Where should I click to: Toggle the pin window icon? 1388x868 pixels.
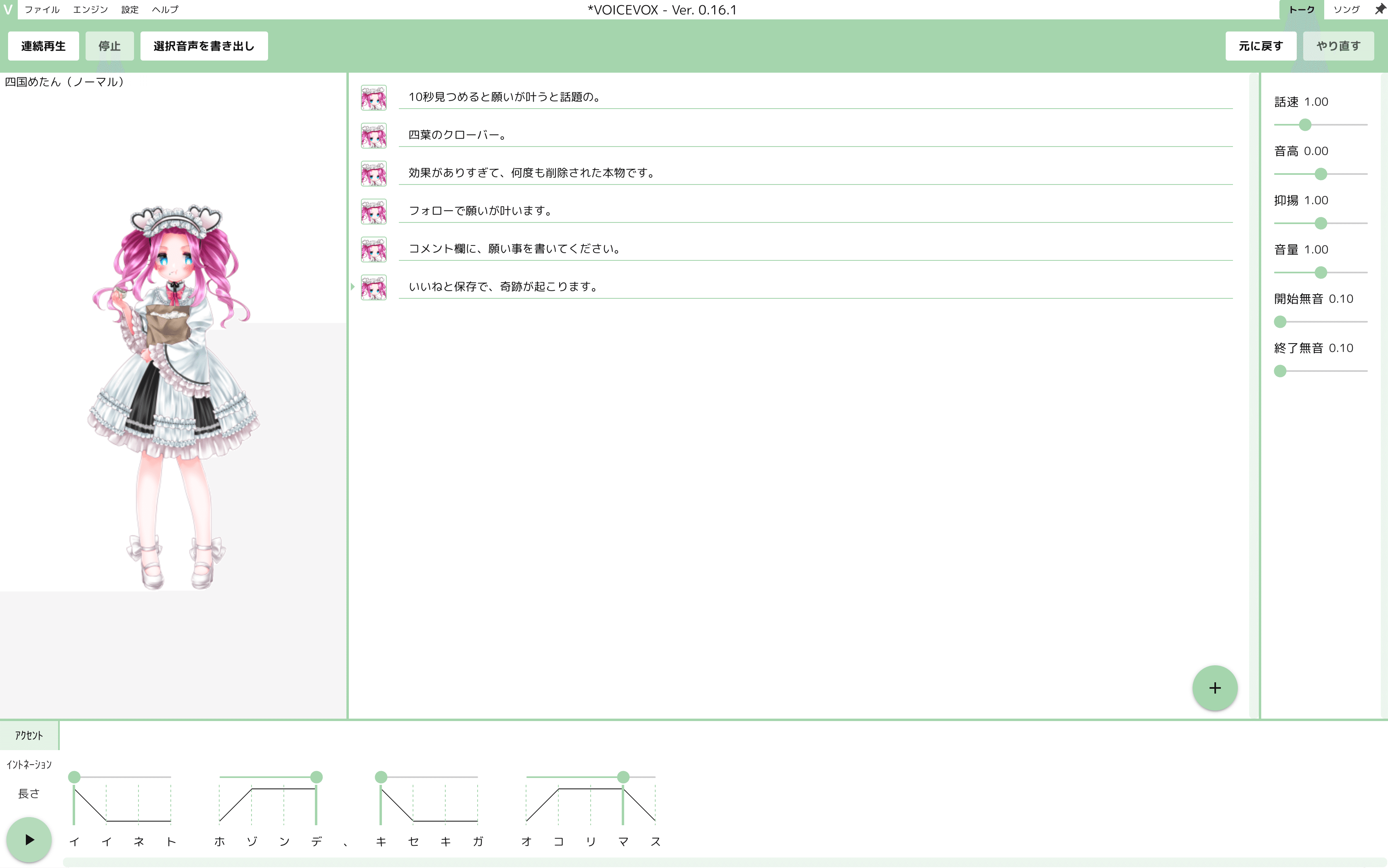click(x=1380, y=9)
